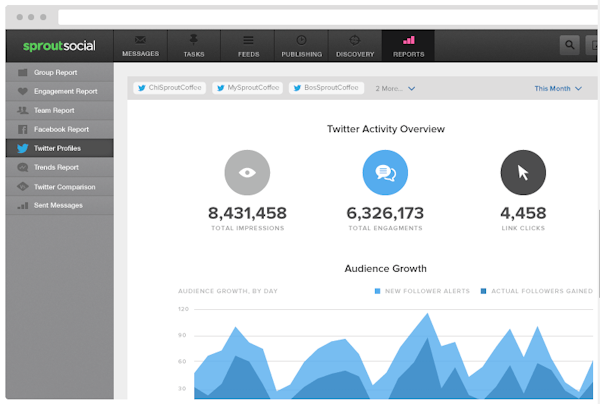The image size is (600, 404).
Task: Open the Tasks pin icon
Action: [195, 40]
